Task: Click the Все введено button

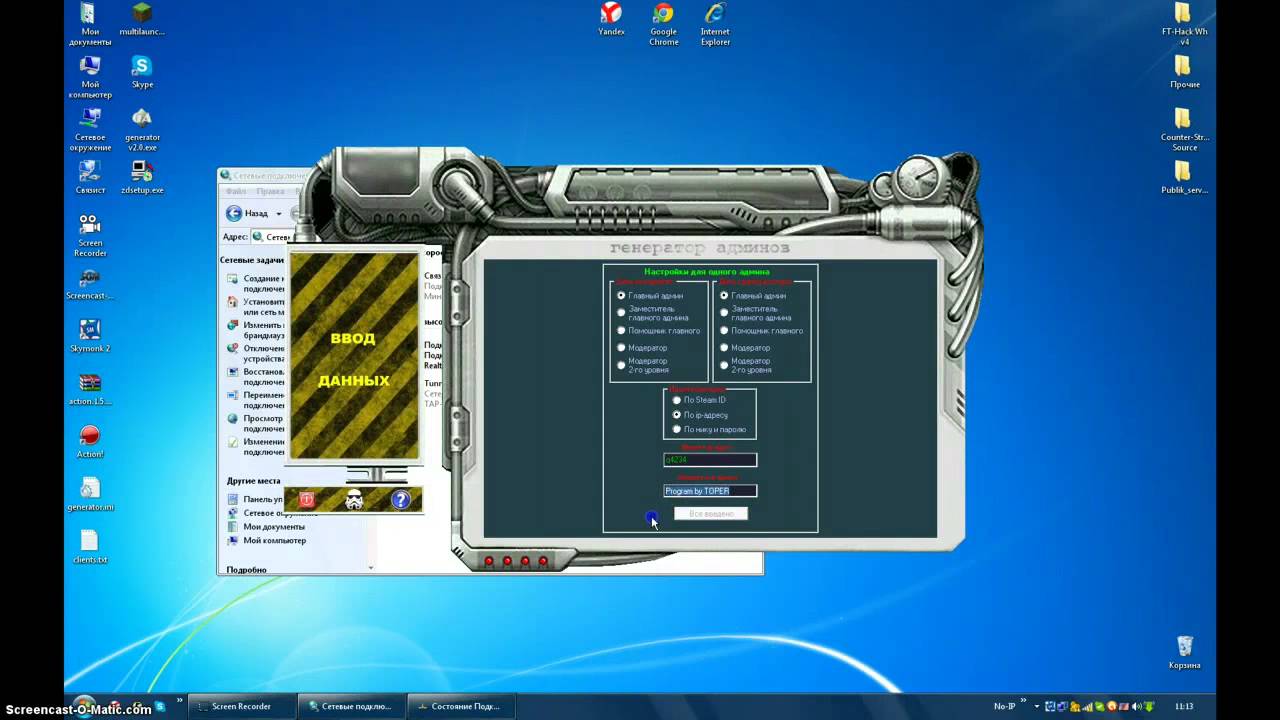Action: pos(711,514)
